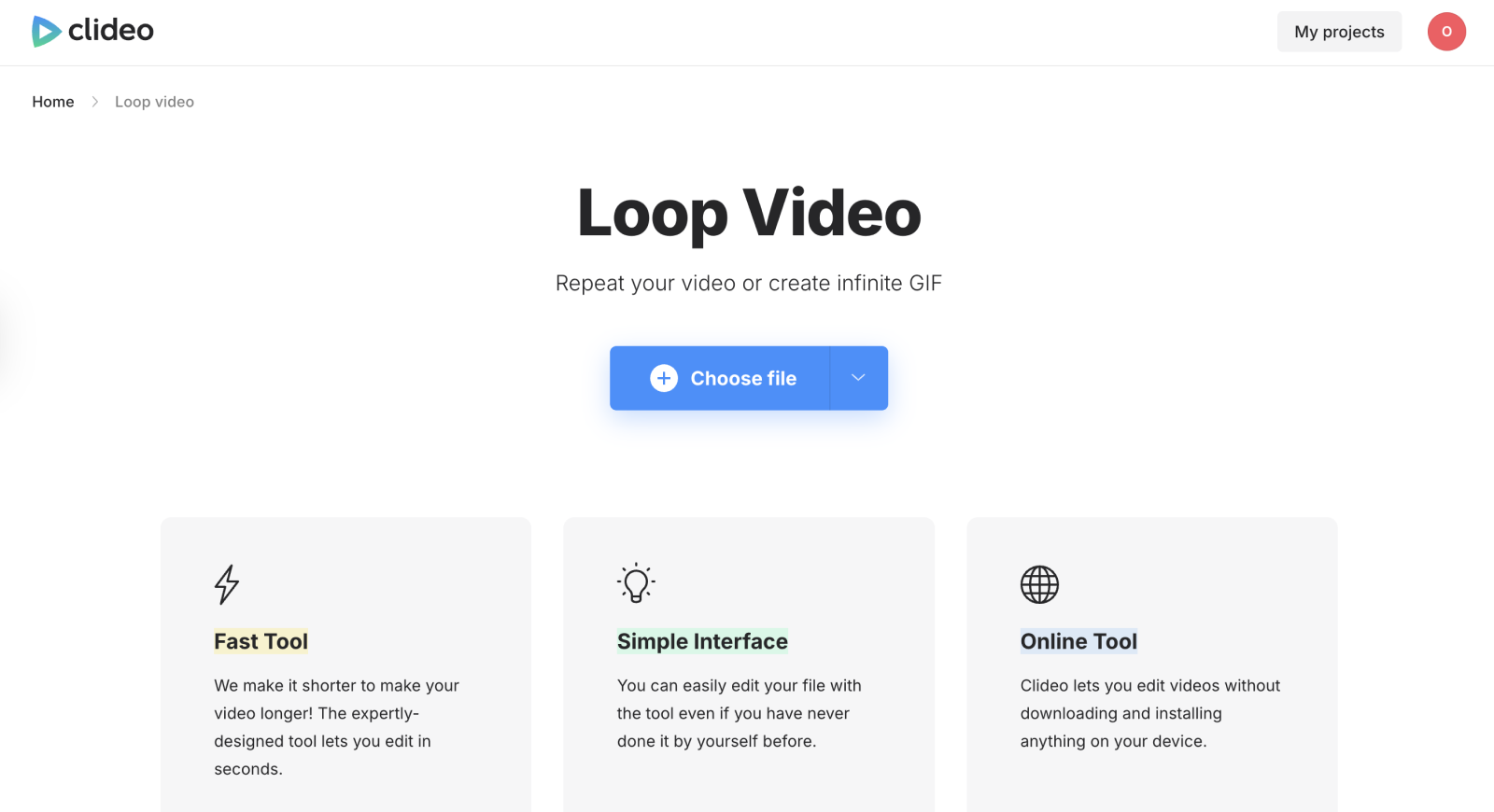This screenshot has width=1494, height=812.
Task: Click the Loop Video title
Action: [749, 214]
